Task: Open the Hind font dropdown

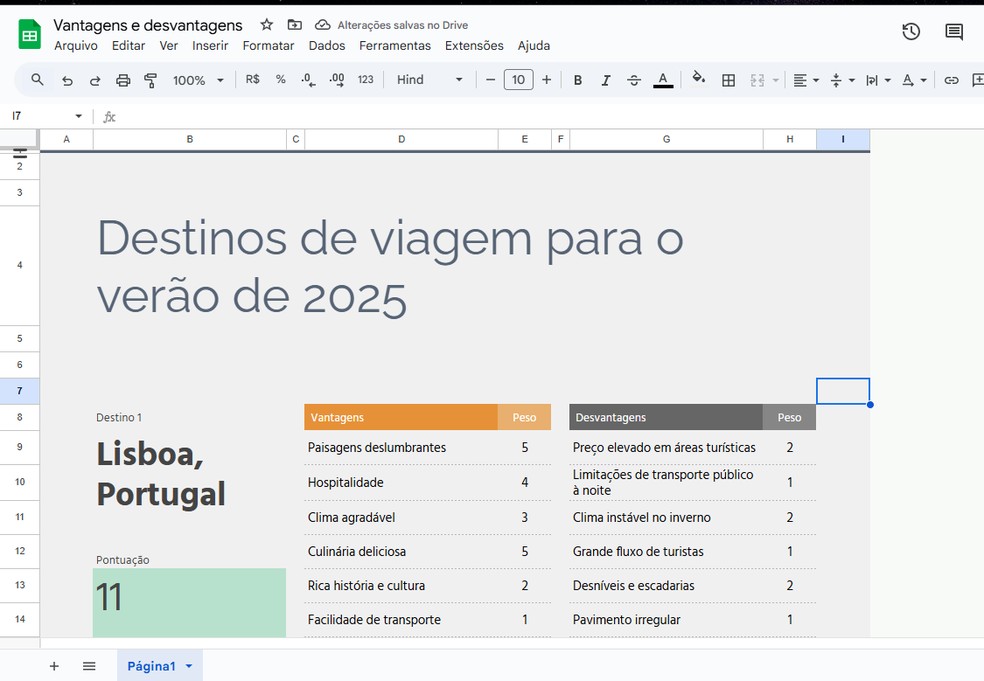Action: pos(430,80)
